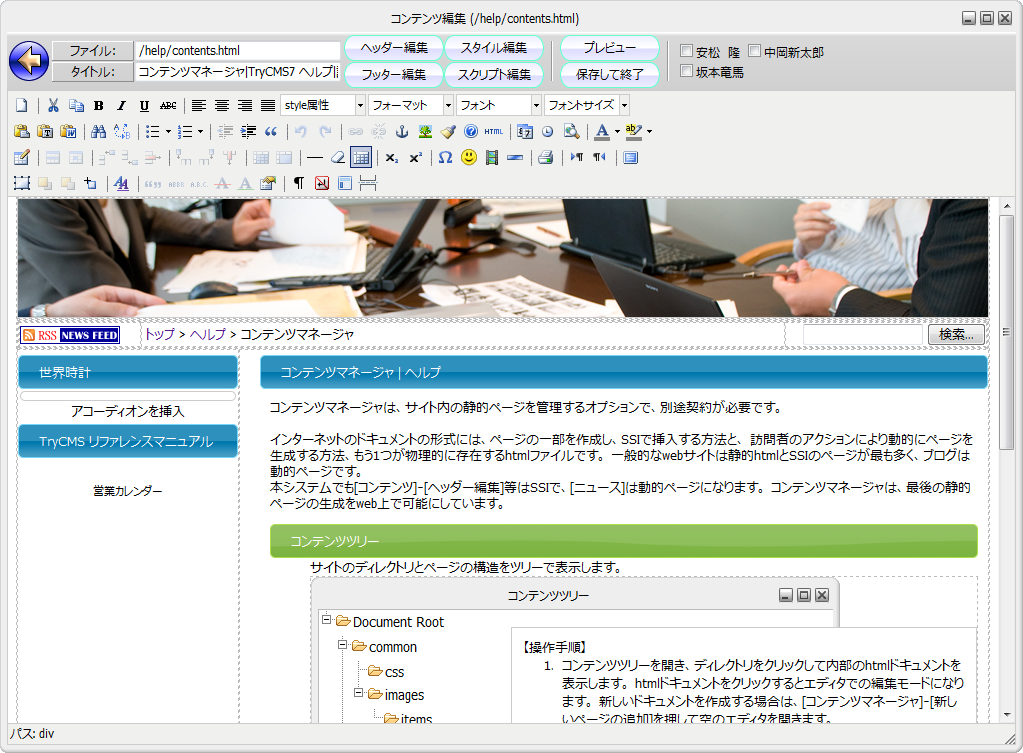The height and width of the screenshot is (753, 1023).
Task: Click the binoculars find icon
Action: click(98, 131)
